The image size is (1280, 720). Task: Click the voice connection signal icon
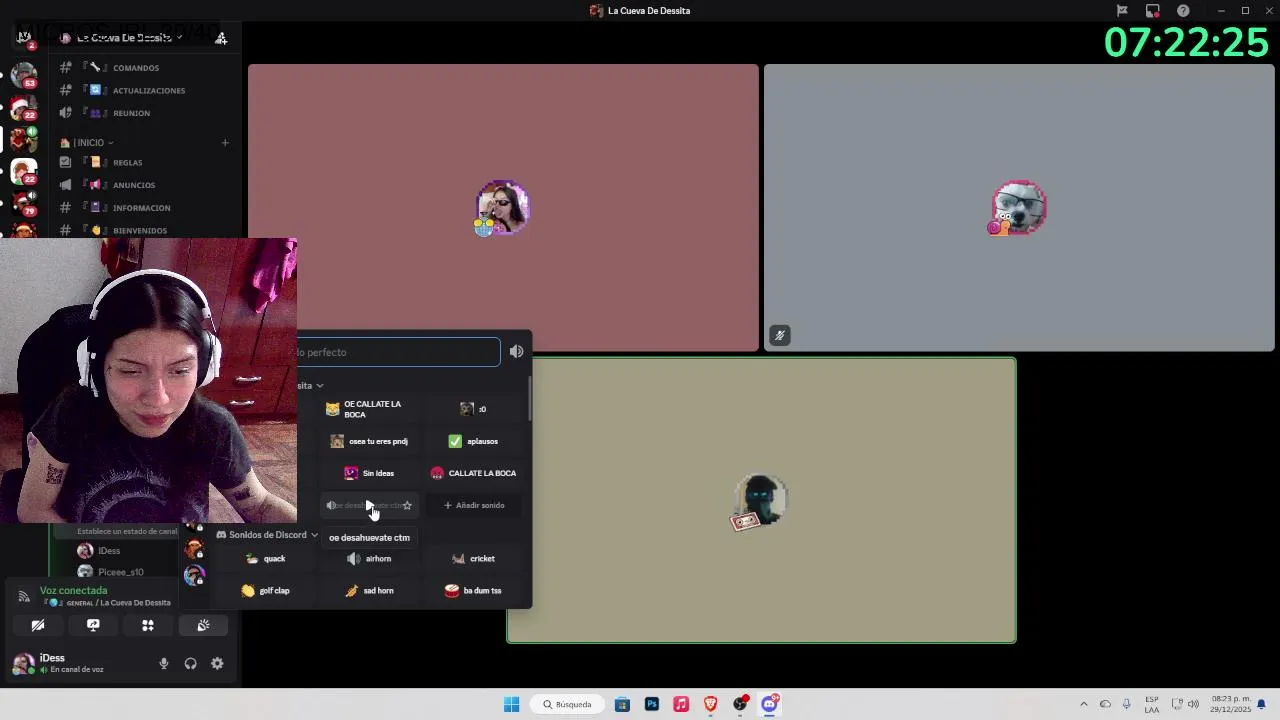24,597
